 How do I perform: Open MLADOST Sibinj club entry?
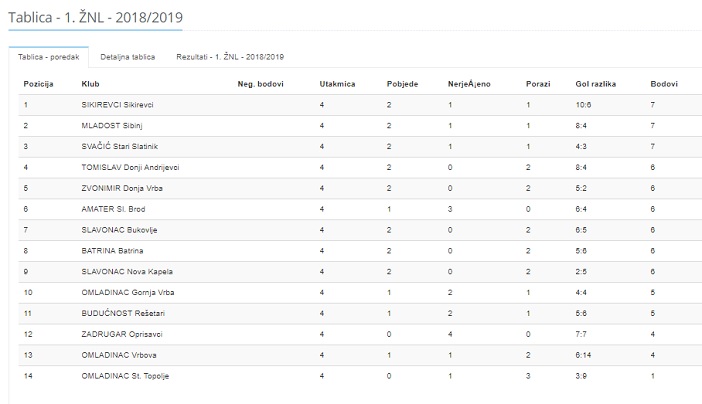(x=112, y=126)
